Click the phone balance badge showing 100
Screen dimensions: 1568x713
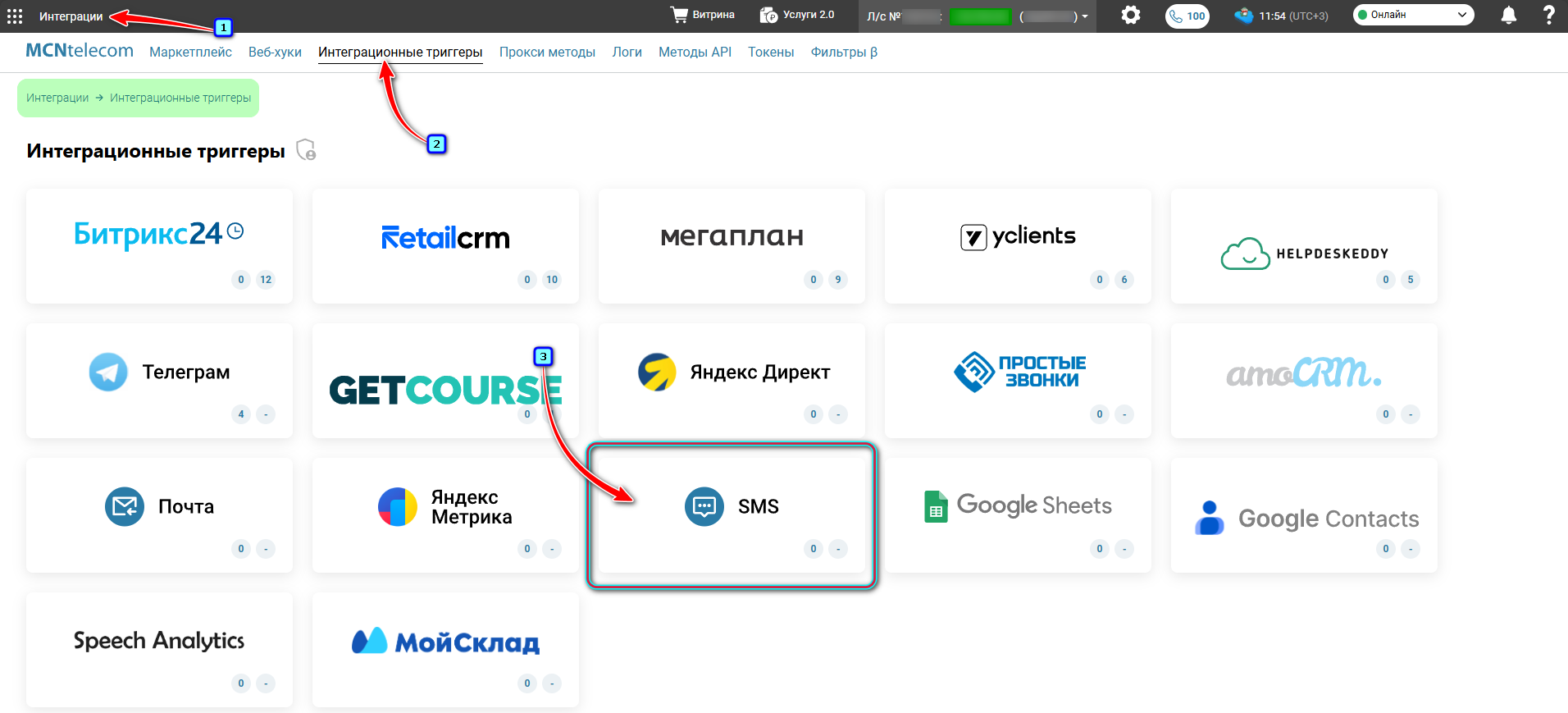coord(1187,16)
